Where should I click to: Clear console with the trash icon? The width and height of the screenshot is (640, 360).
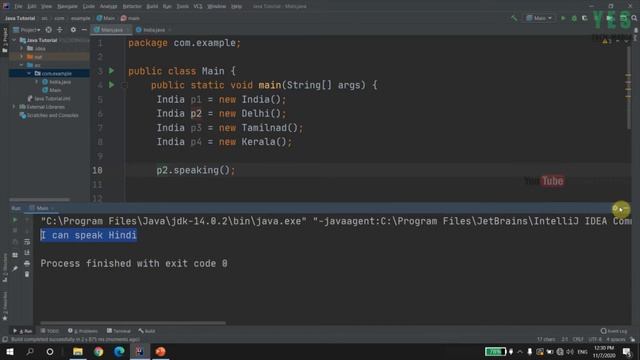pyautogui.click(x=27, y=275)
